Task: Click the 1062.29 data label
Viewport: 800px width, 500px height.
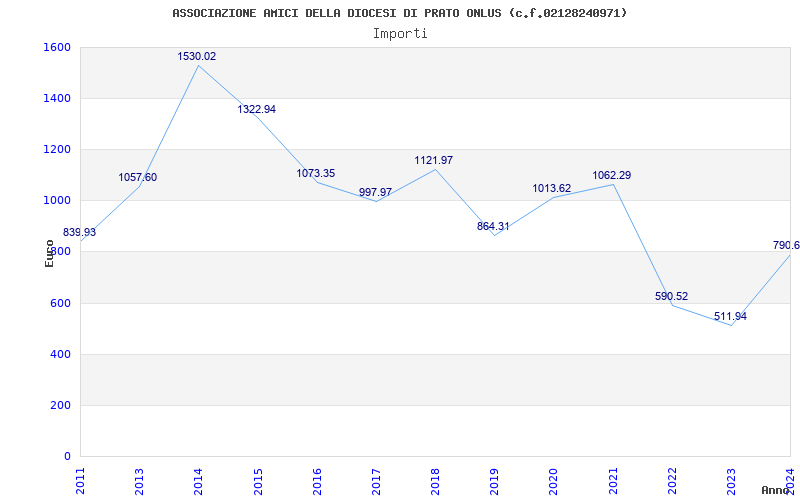Action: pyautogui.click(x=612, y=176)
